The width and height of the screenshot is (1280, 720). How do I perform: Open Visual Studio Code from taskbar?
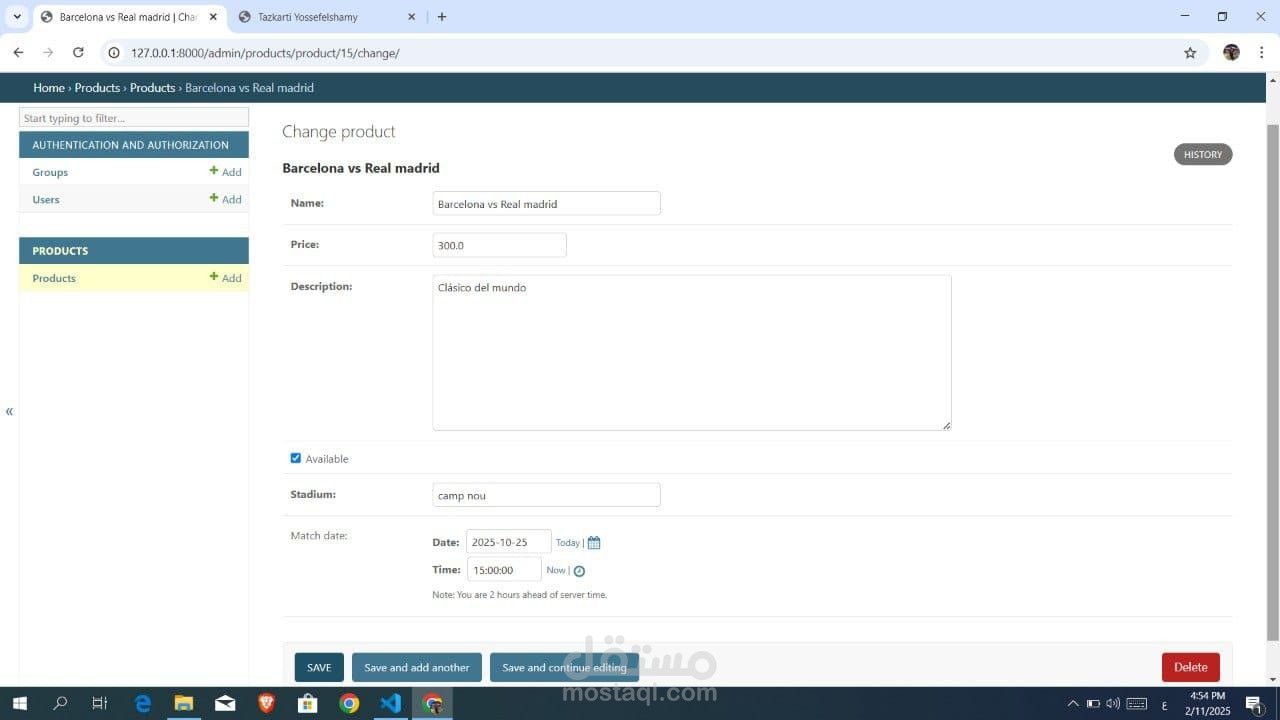390,704
